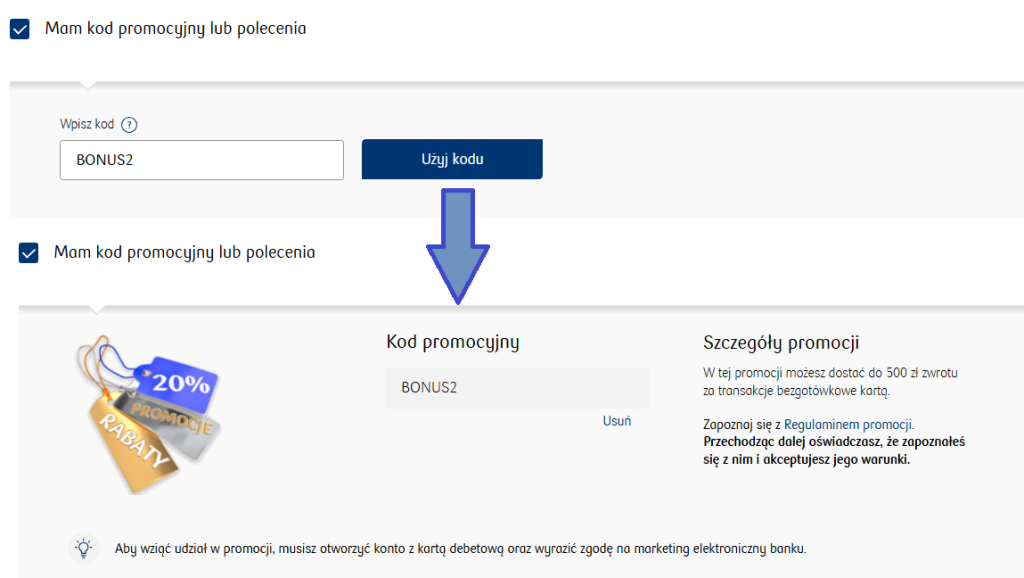
Task: Open the Regulaminem promocji link
Action: [x=848, y=424]
